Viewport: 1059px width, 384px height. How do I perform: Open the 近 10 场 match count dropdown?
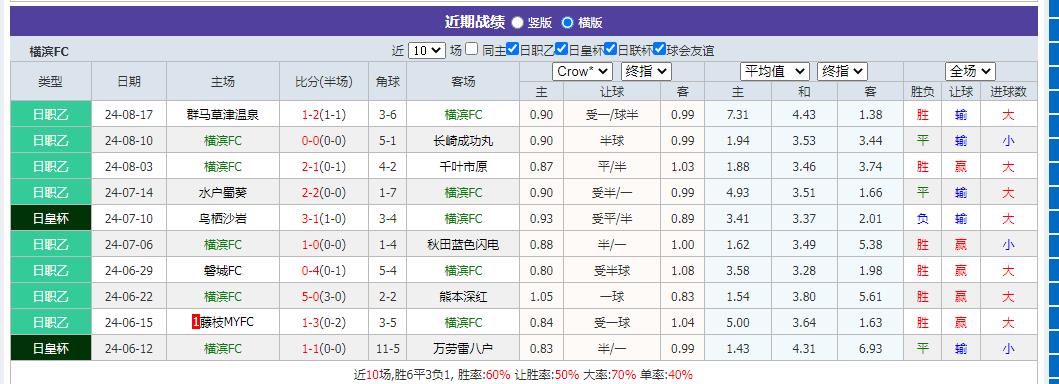tap(427, 50)
